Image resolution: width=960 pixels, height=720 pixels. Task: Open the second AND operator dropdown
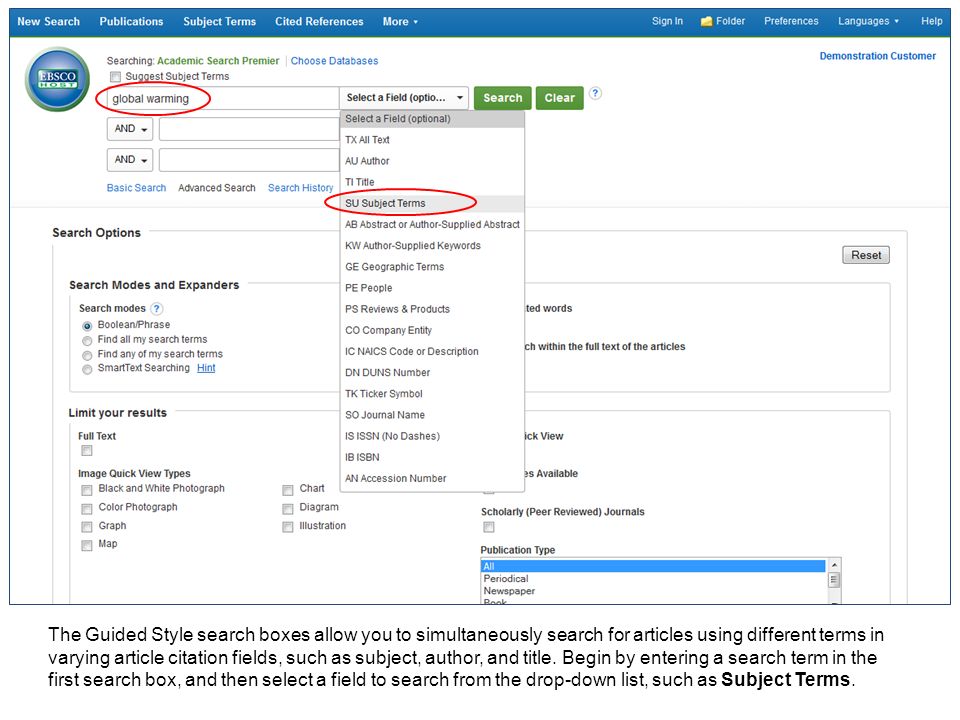click(130, 160)
